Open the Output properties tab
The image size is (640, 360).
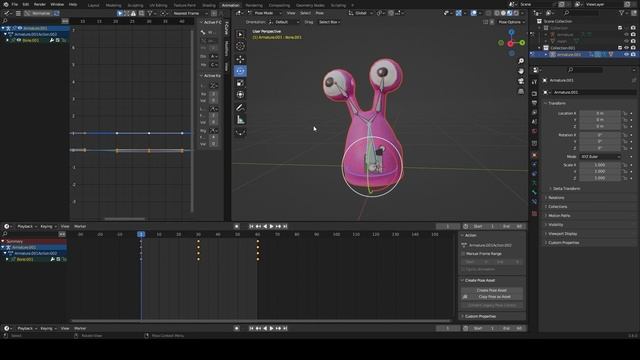point(534,103)
